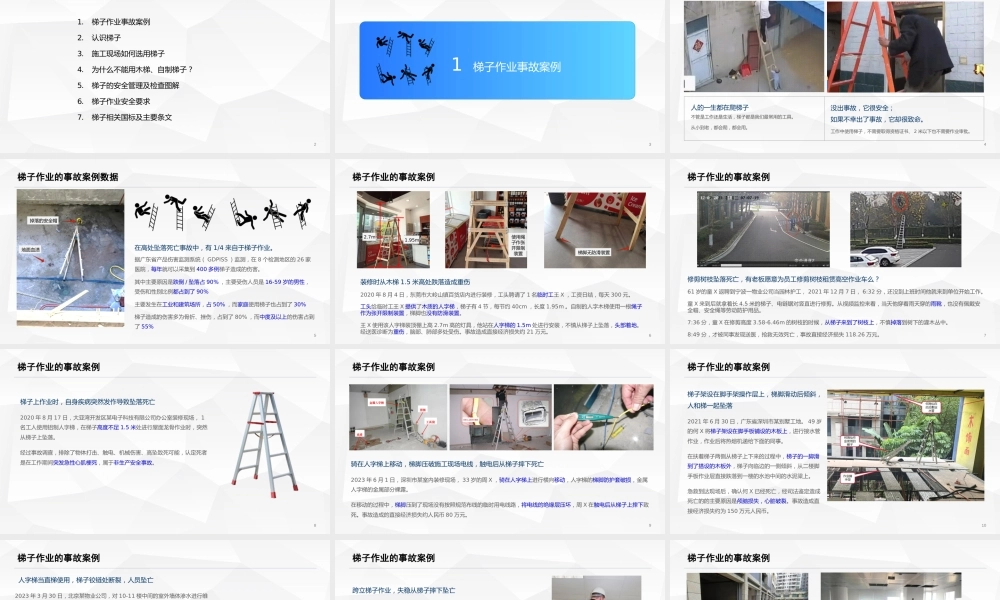Select heading 梯子上作业时，自身疾病突然发作导致坠落死亡
1000x600 pixels.
pos(87,402)
